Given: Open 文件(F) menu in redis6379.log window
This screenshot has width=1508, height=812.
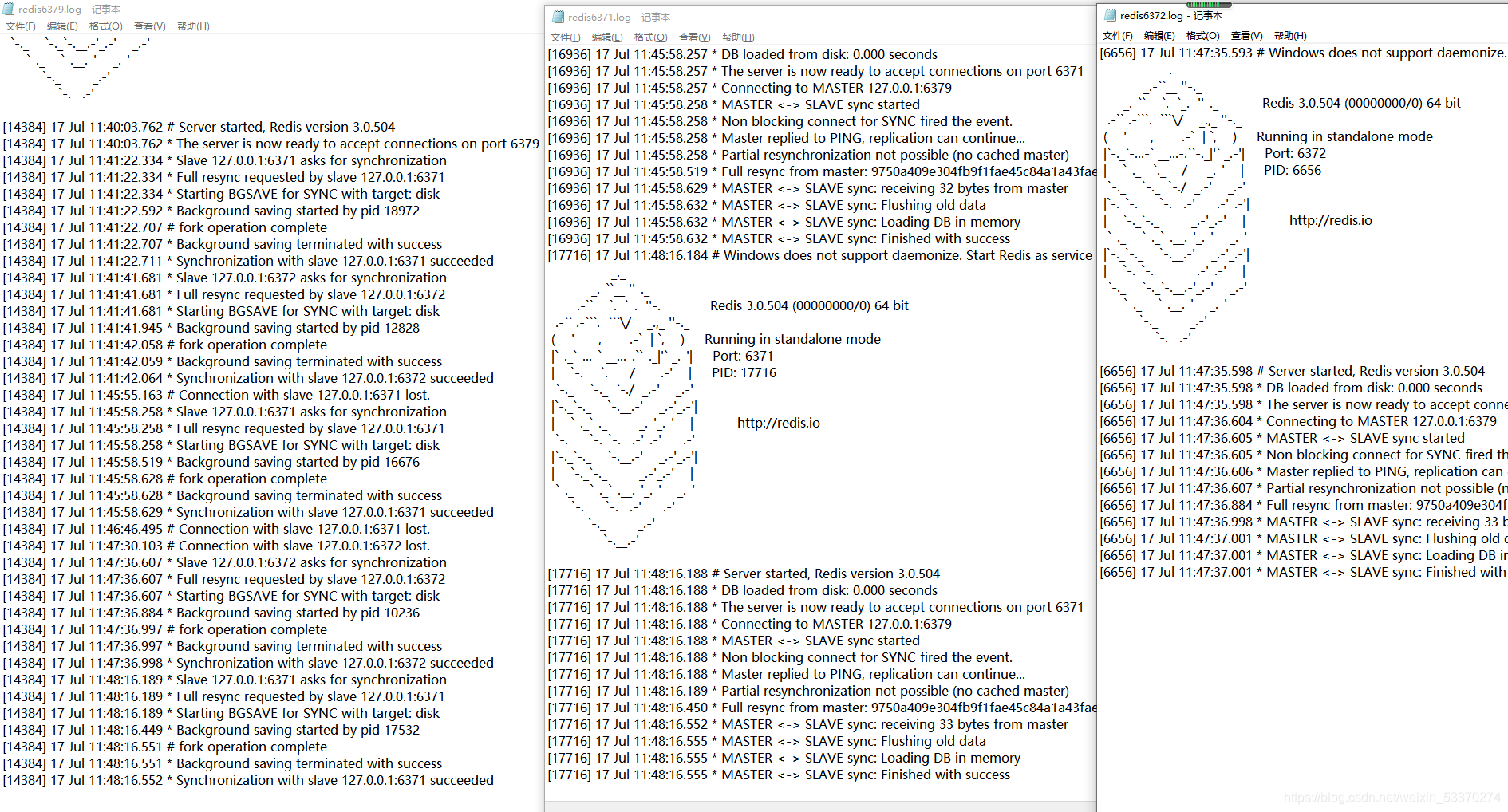Looking at the screenshot, I should pyautogui.click(x=21, y=26).
